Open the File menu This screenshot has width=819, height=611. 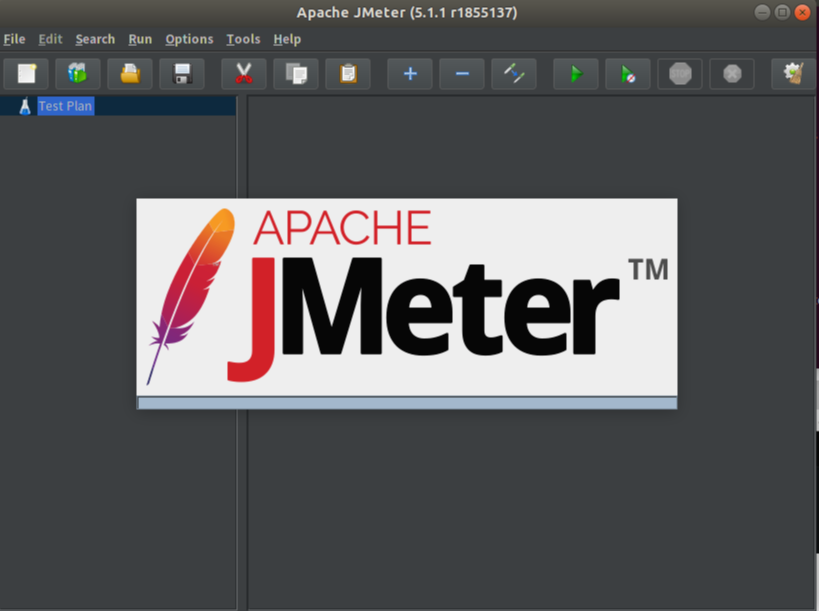coord(14,39)
